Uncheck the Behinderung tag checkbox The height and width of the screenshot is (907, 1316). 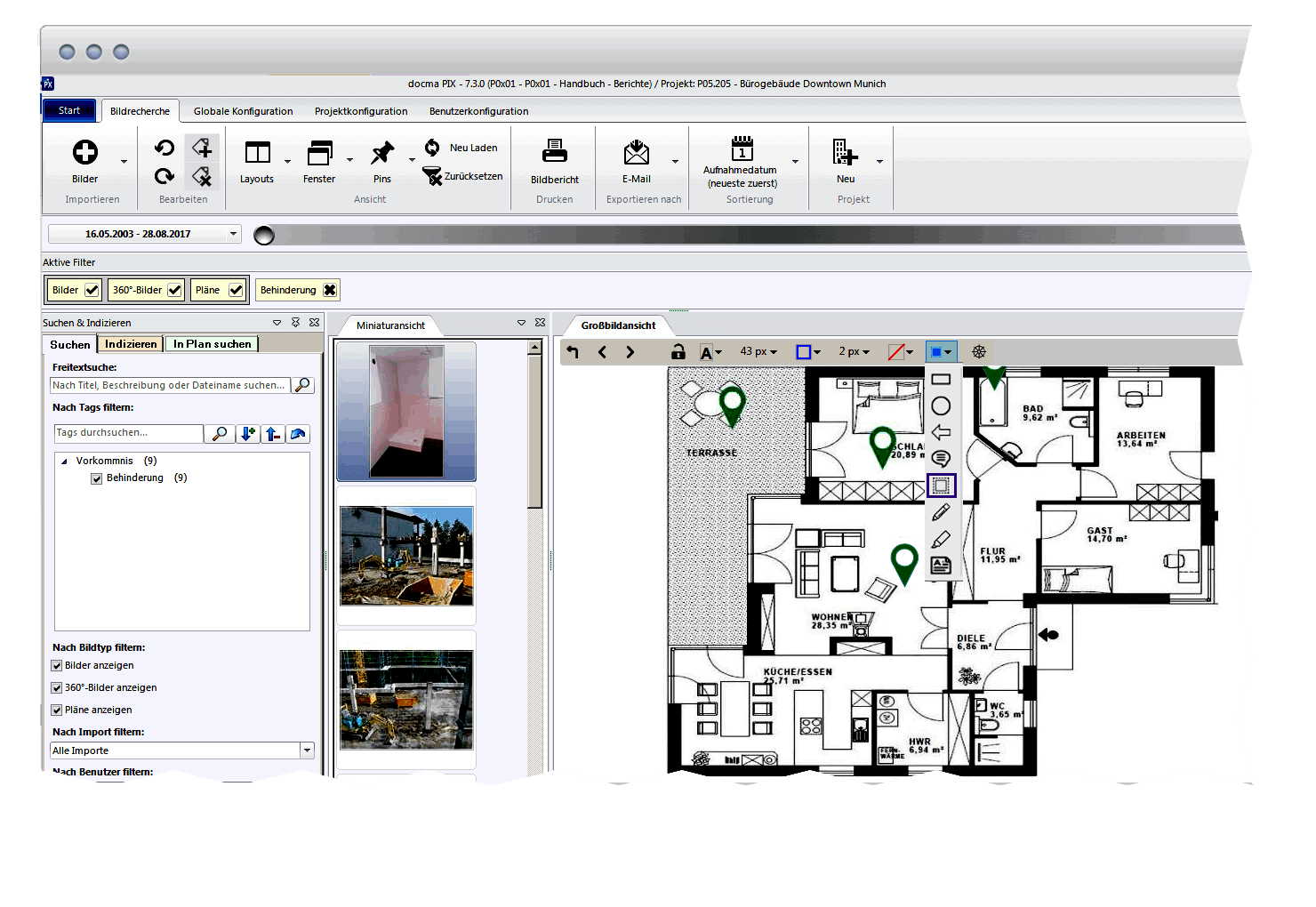point(97,478)
